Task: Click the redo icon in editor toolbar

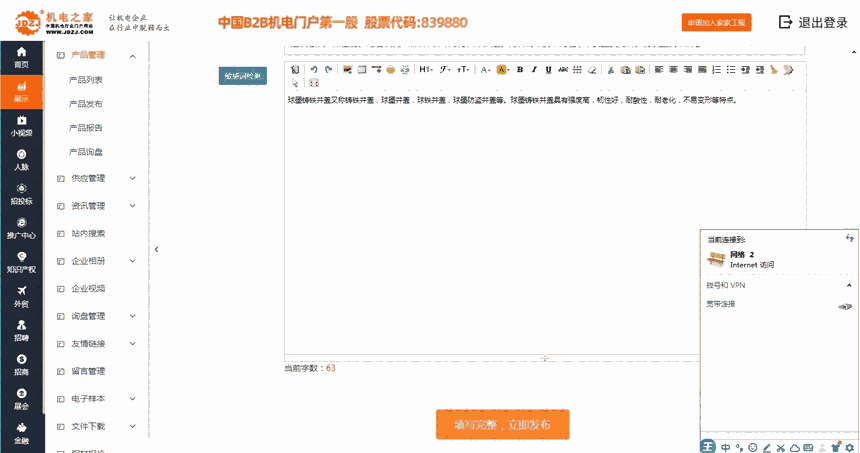Action: tap(327, 70)
